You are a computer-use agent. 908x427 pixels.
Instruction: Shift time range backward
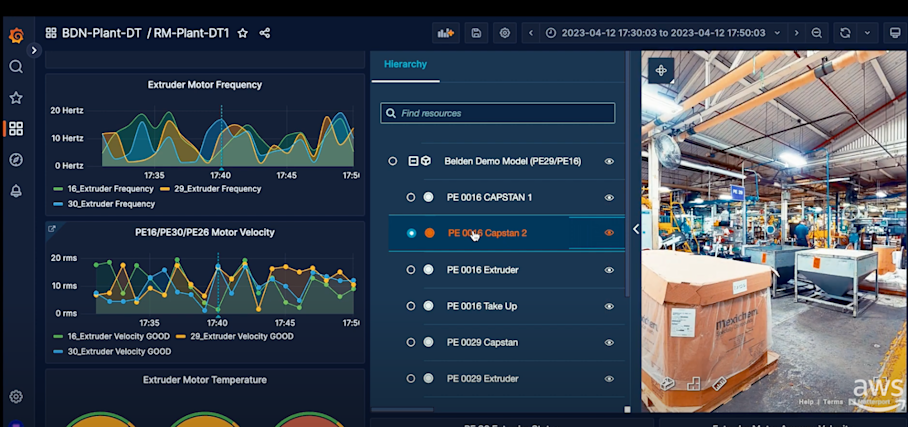pyautogui.click(x=530, y=33)
